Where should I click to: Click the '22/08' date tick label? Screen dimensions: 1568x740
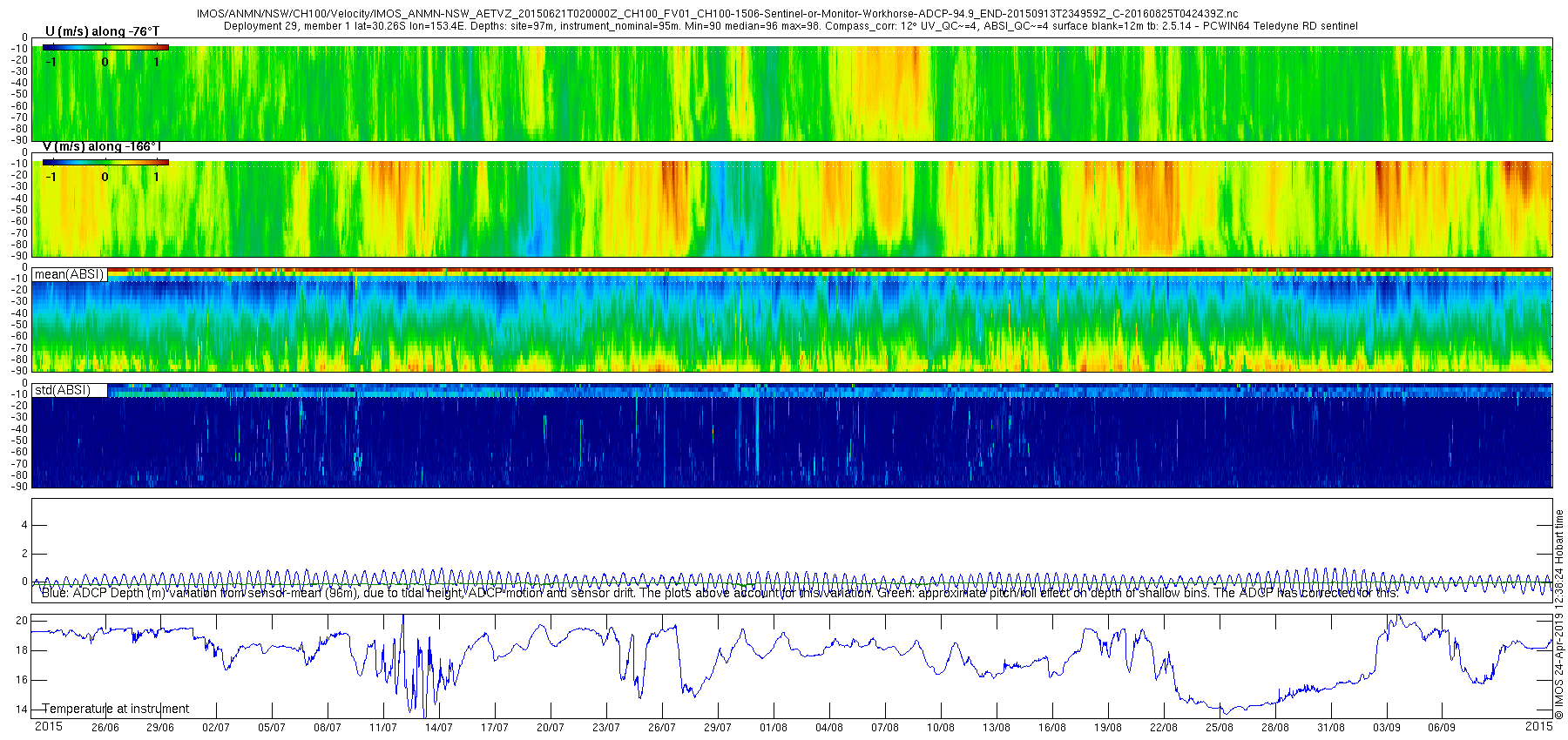tap(1164, 728)
